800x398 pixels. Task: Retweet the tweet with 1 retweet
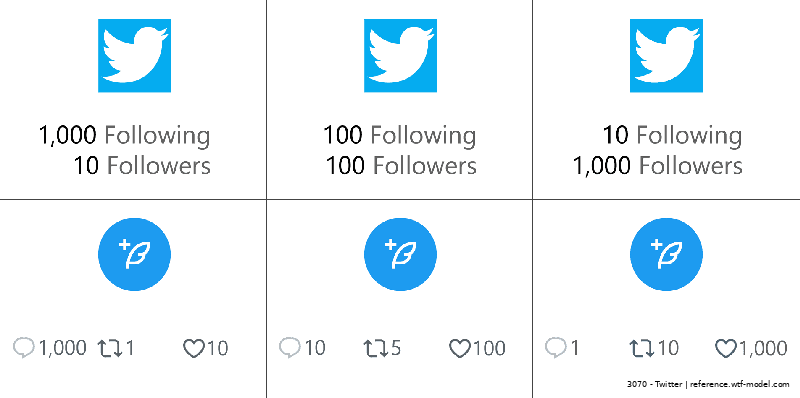110,349
